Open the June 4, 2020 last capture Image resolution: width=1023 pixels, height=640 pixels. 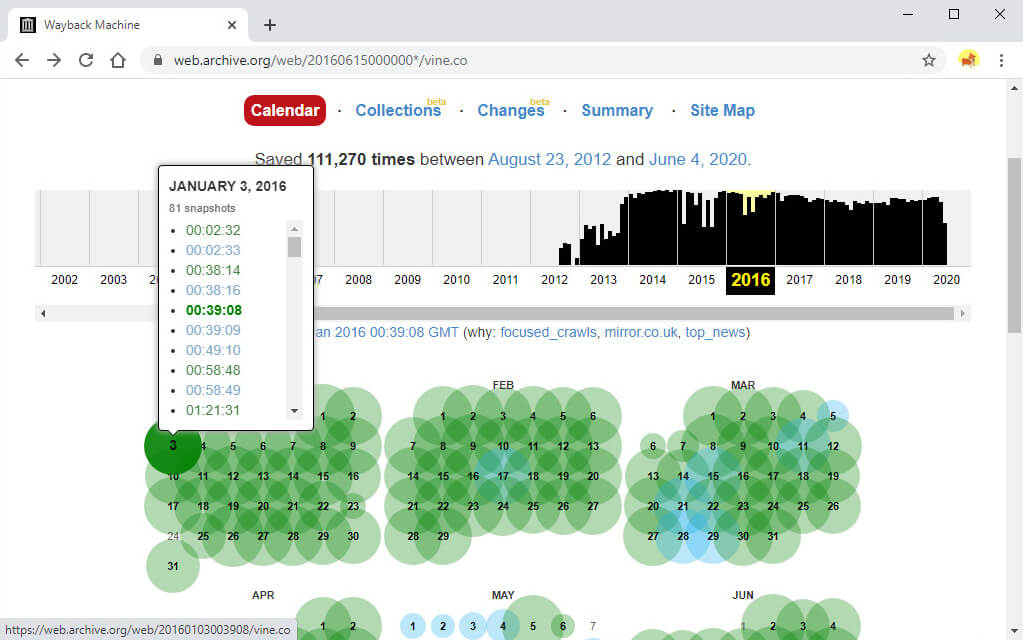tap(697, 159)
